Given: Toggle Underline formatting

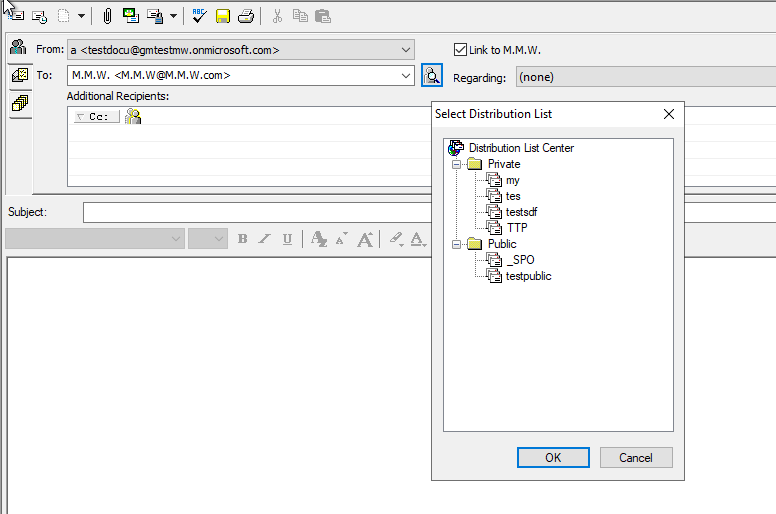Looking at the screenshot, I should [287, 239].
